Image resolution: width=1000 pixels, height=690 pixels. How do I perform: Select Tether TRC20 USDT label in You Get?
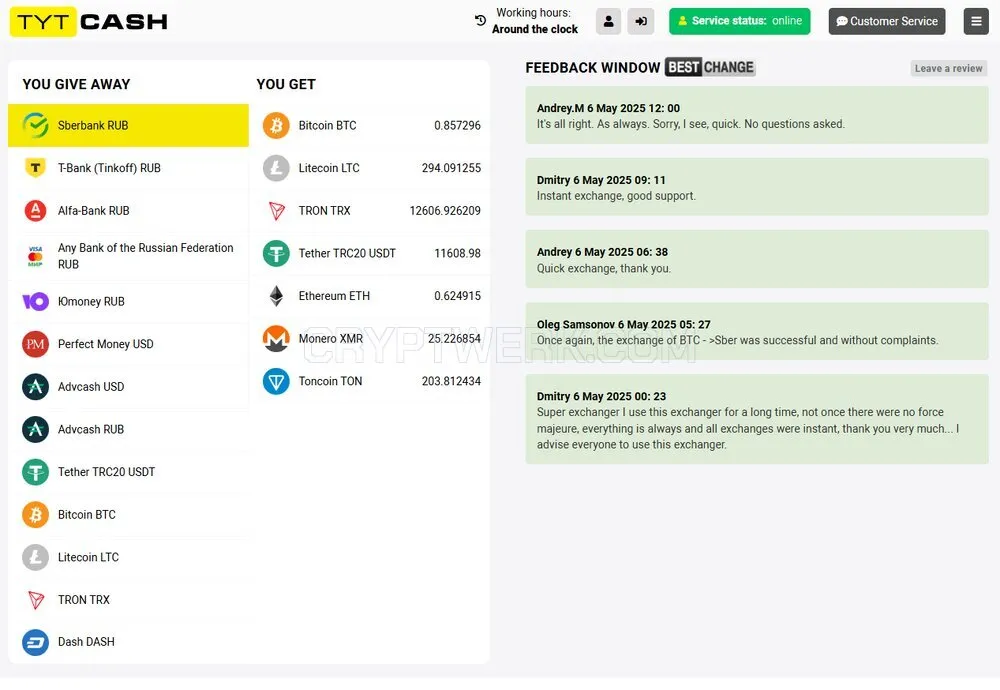coord(347,253)
